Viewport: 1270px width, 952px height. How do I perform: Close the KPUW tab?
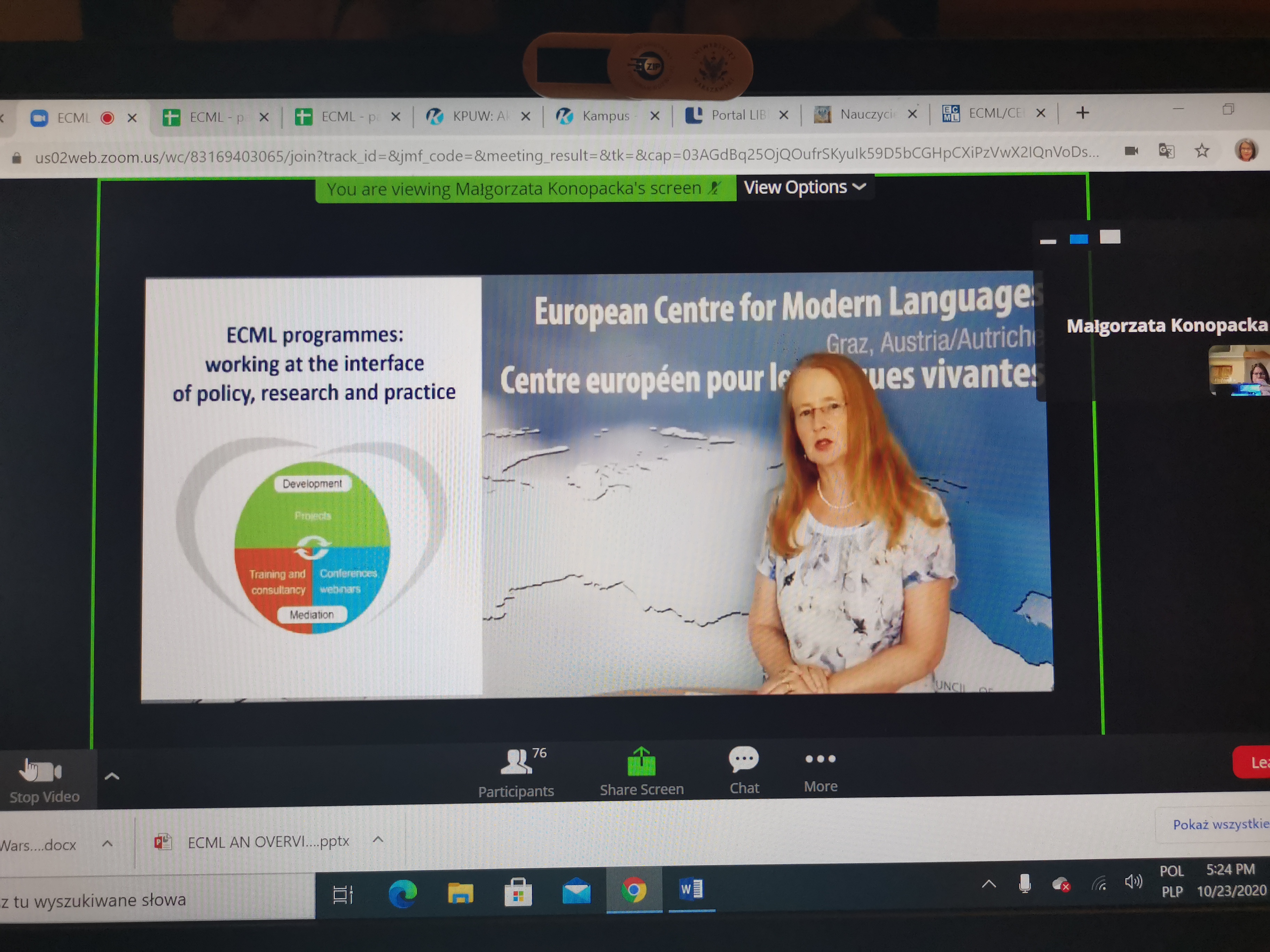click(x=525, y=116)
